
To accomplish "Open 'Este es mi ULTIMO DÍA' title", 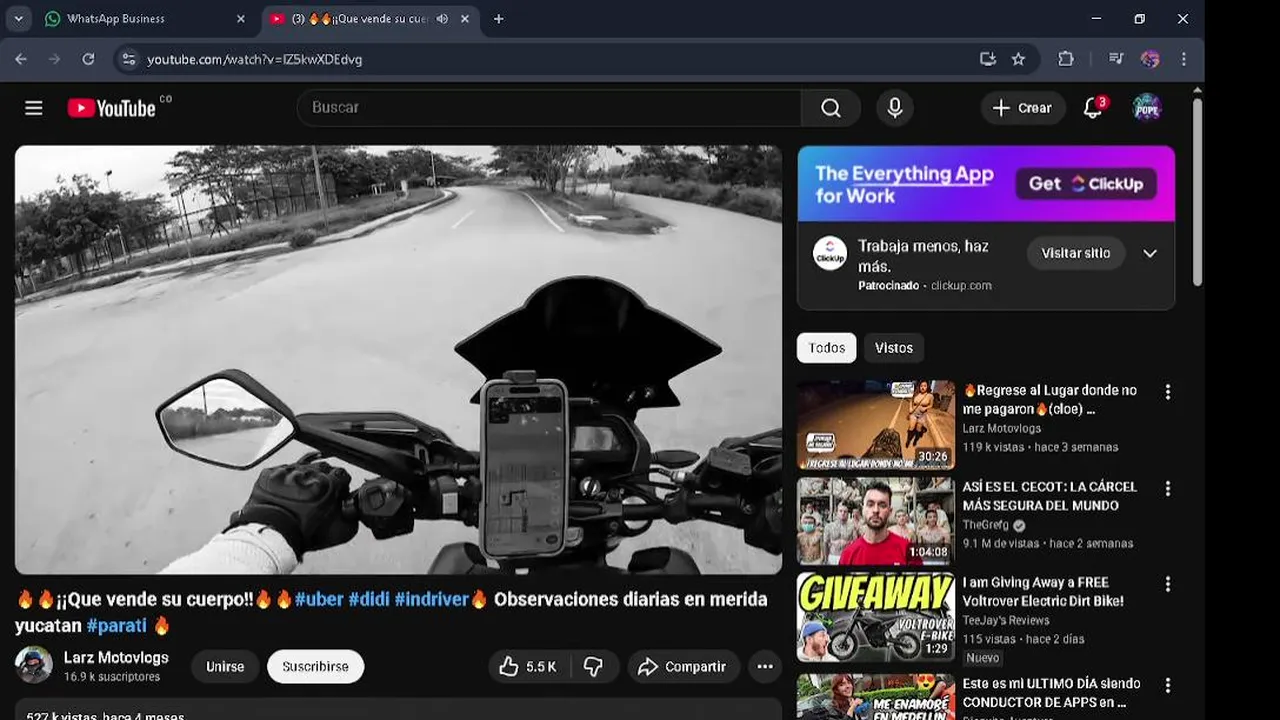I will point(1052,693).
